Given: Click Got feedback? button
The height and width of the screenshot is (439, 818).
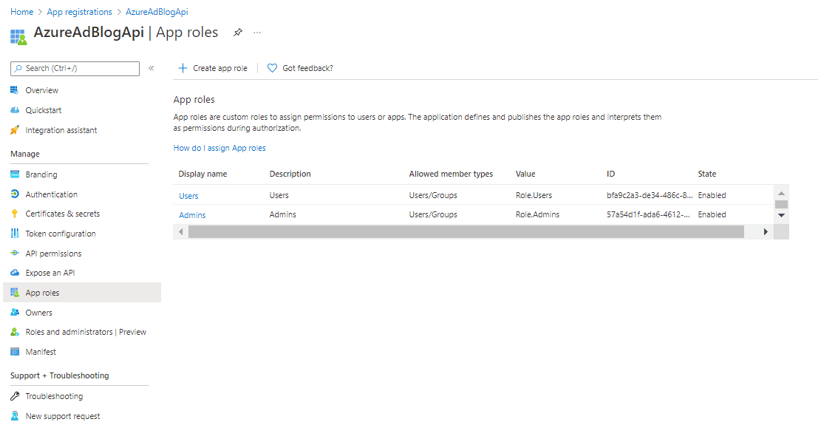Looking at the screenshot, I should pyautogui.click(x=300, y=68).
